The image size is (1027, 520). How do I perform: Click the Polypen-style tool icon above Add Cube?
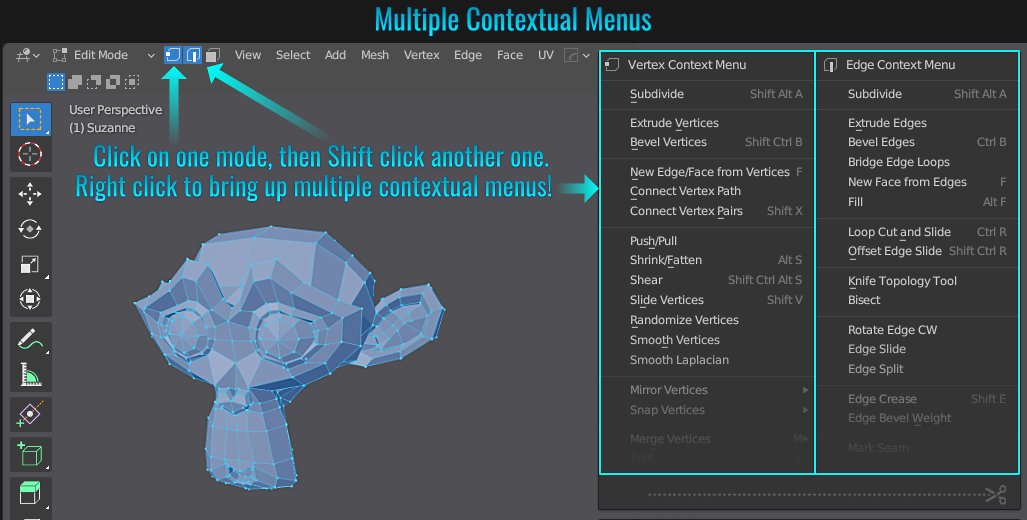[30, 414]
